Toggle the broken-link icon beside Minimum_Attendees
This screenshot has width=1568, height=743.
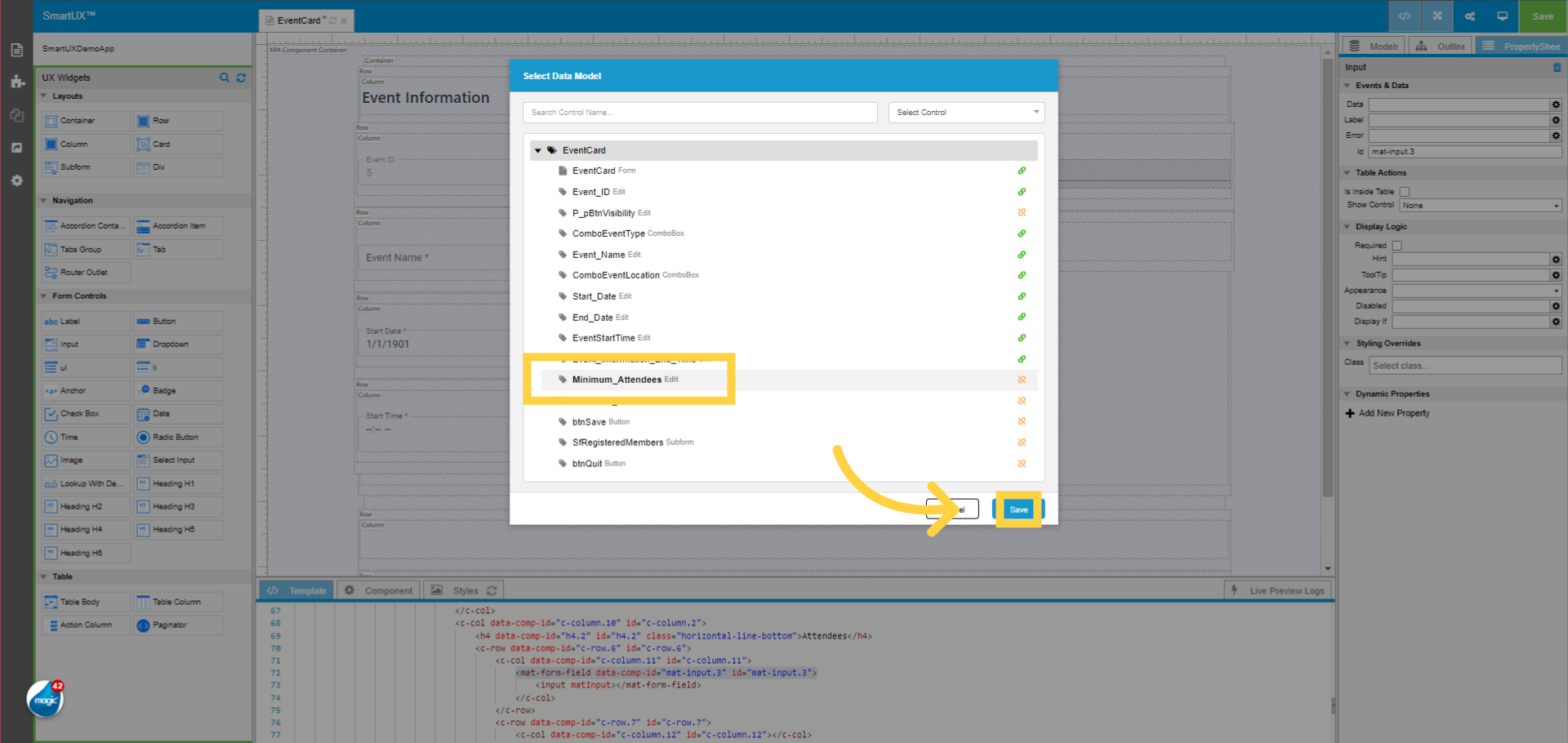click(1022, 379)
